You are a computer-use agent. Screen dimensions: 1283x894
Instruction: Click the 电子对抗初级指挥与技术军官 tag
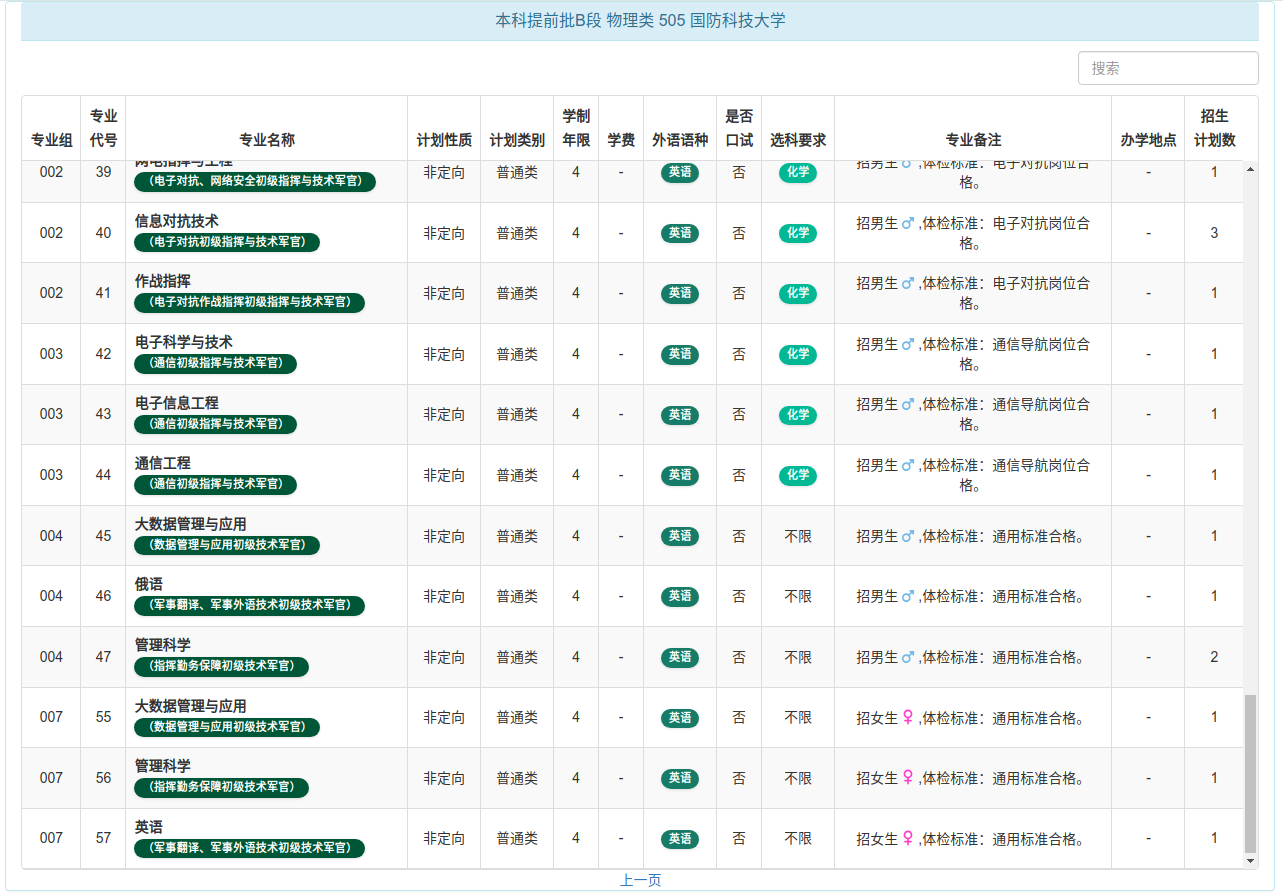tap(227, 242)
